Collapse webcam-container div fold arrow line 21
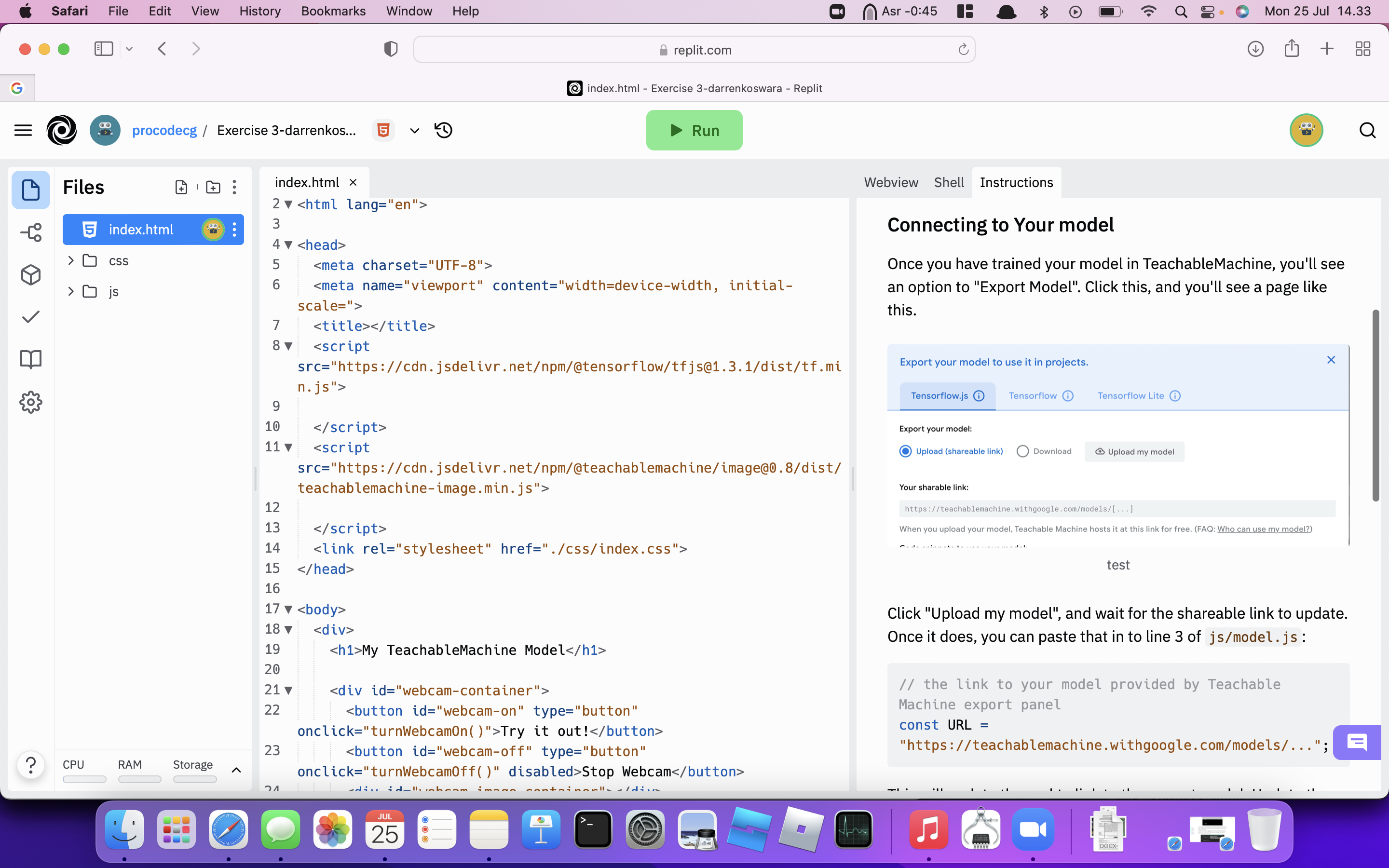The width and height of the screenshot is (1389, 868). tap(289, 691)
